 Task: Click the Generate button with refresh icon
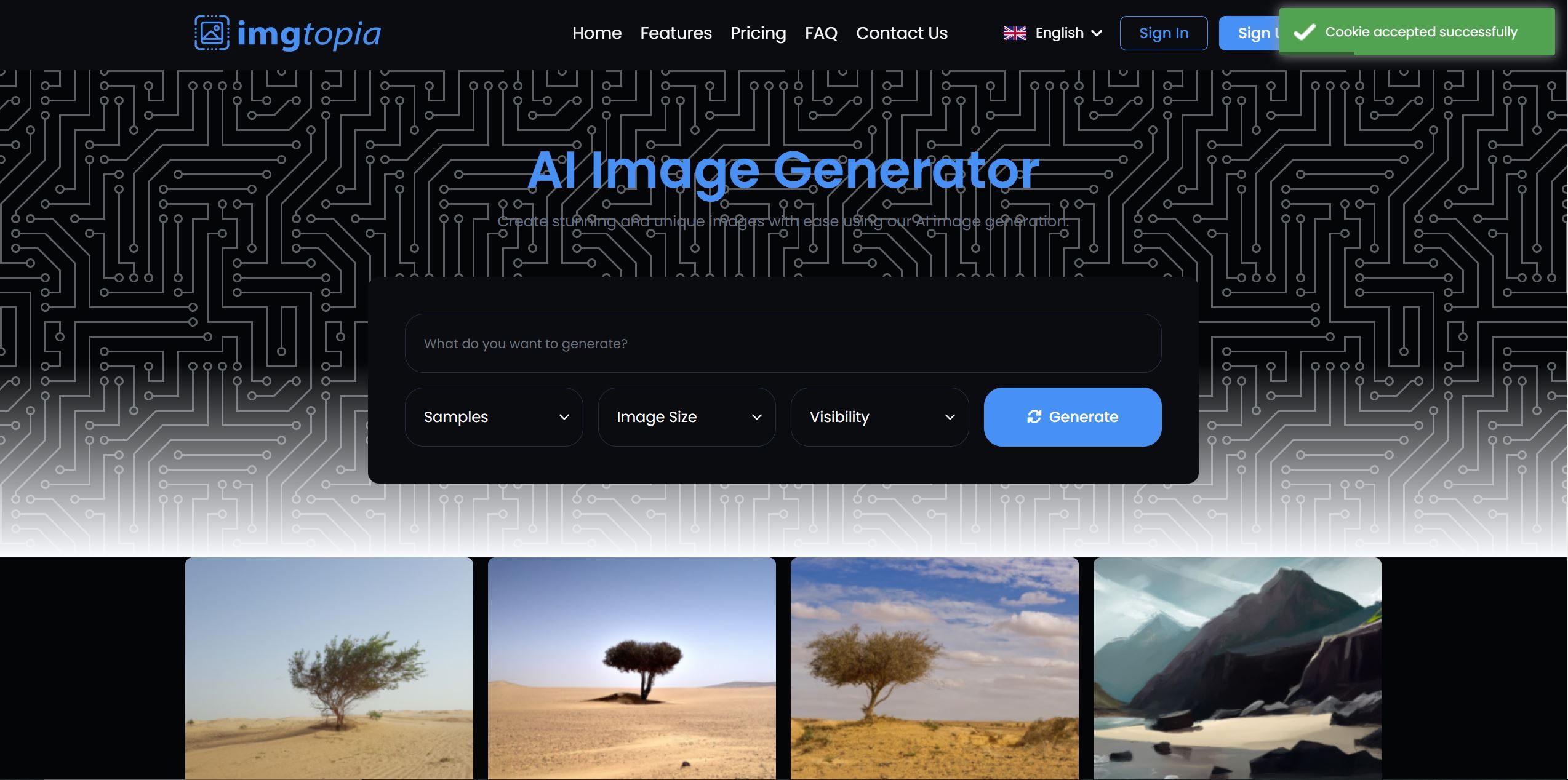(1073, 417)
